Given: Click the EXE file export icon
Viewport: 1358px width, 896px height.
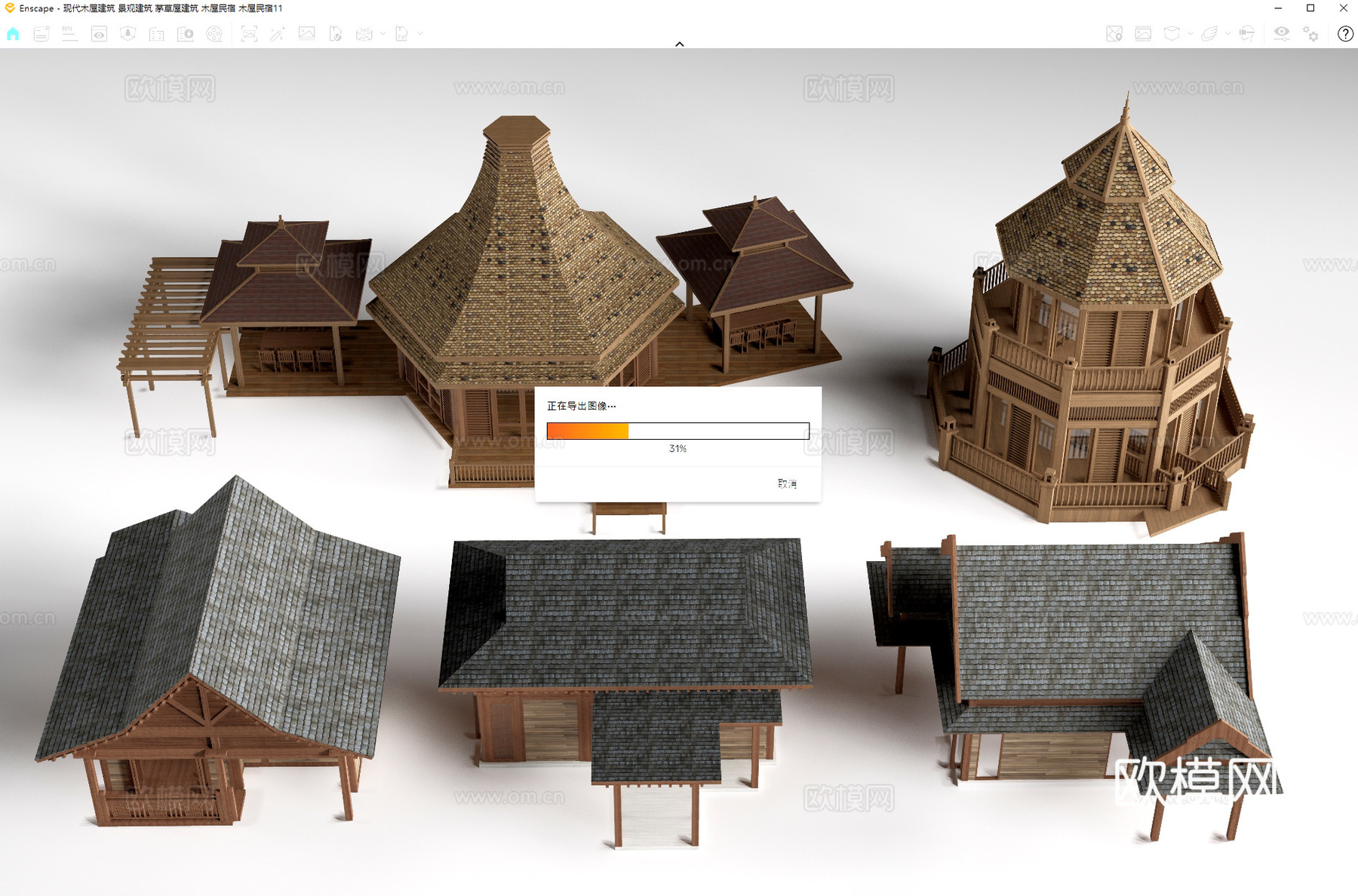Looking at the screenshot, I should 402,34.
